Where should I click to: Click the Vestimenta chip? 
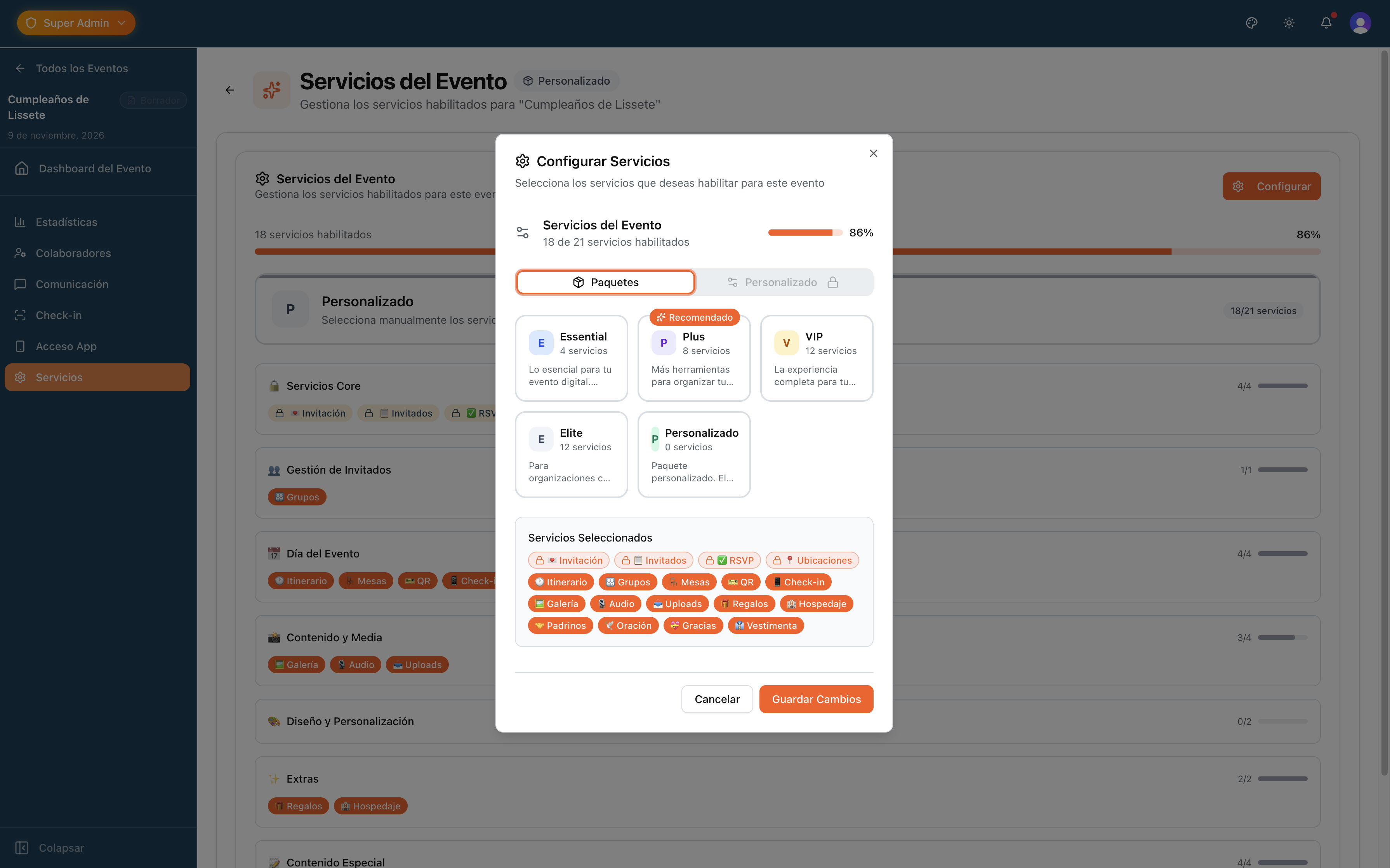coord(766,626)
